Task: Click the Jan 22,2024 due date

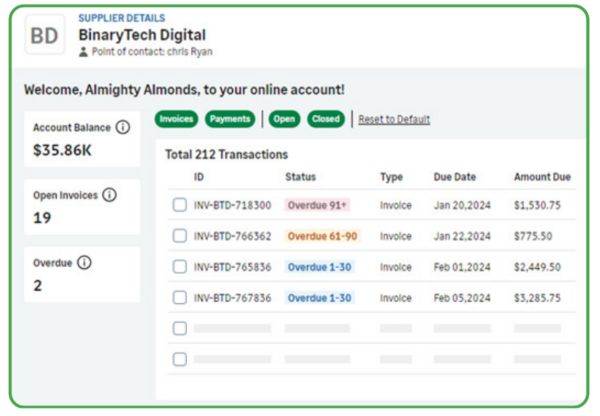Action: pos(462,236)
